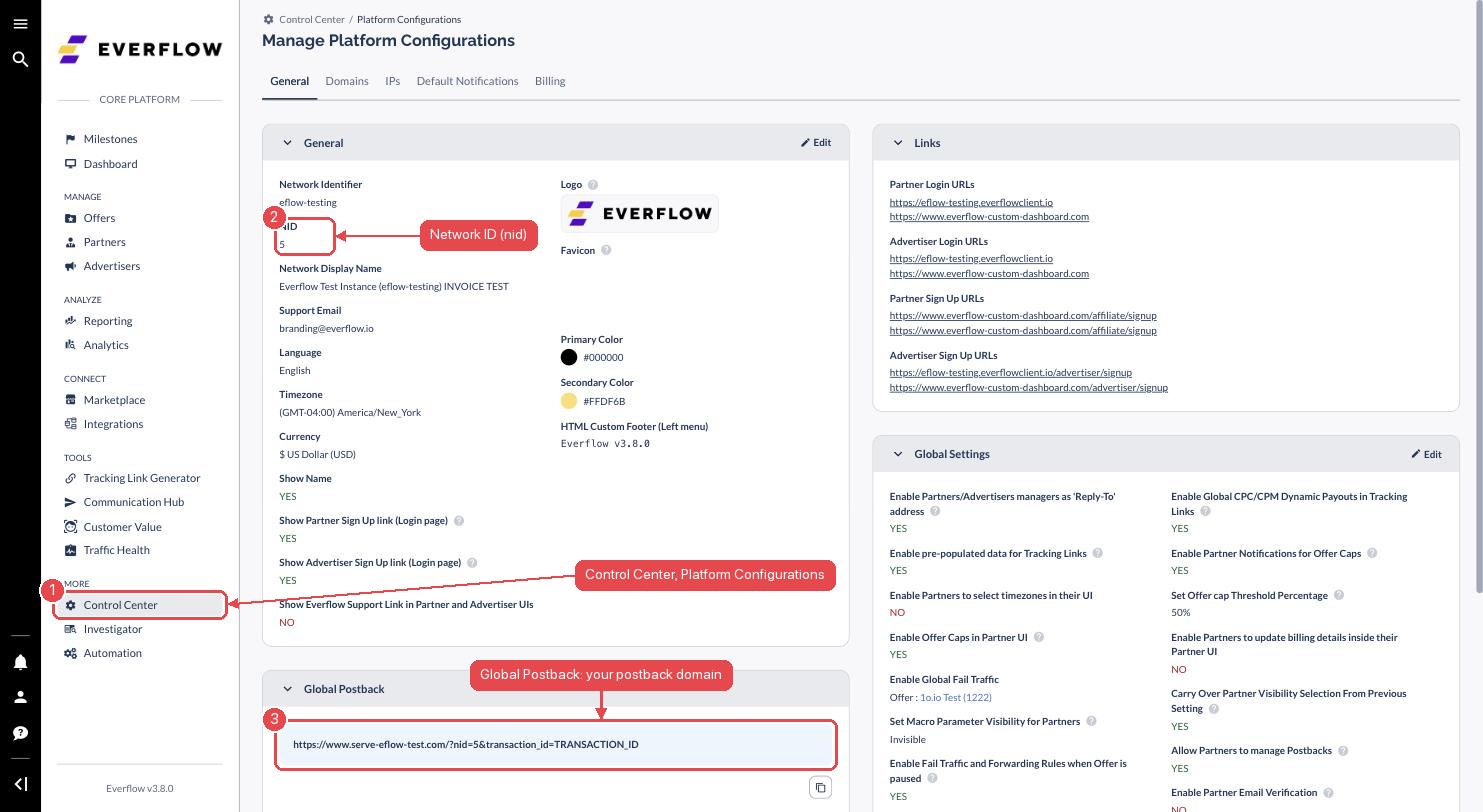Open the 1o.io Test (1222) offer link
The image size is (1483, 812).
coord(955,698)
